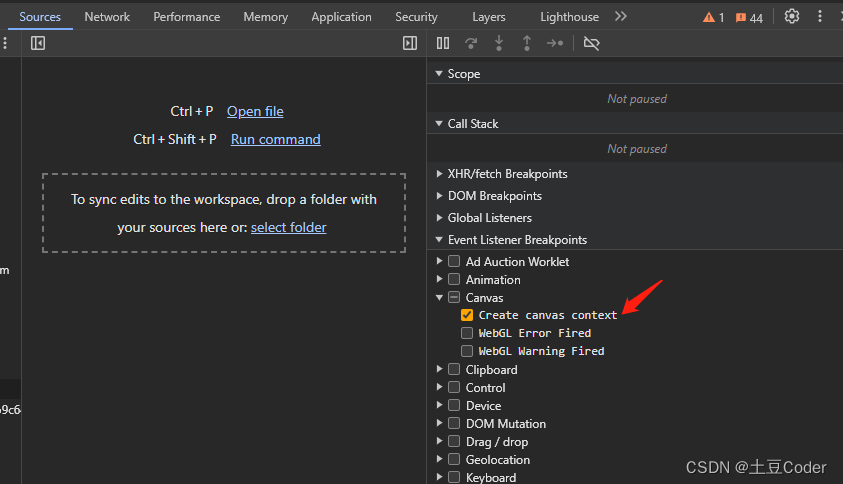843x484 pixels.
Task: Expand the Animation category arrow
Action: tap(439, 279)
